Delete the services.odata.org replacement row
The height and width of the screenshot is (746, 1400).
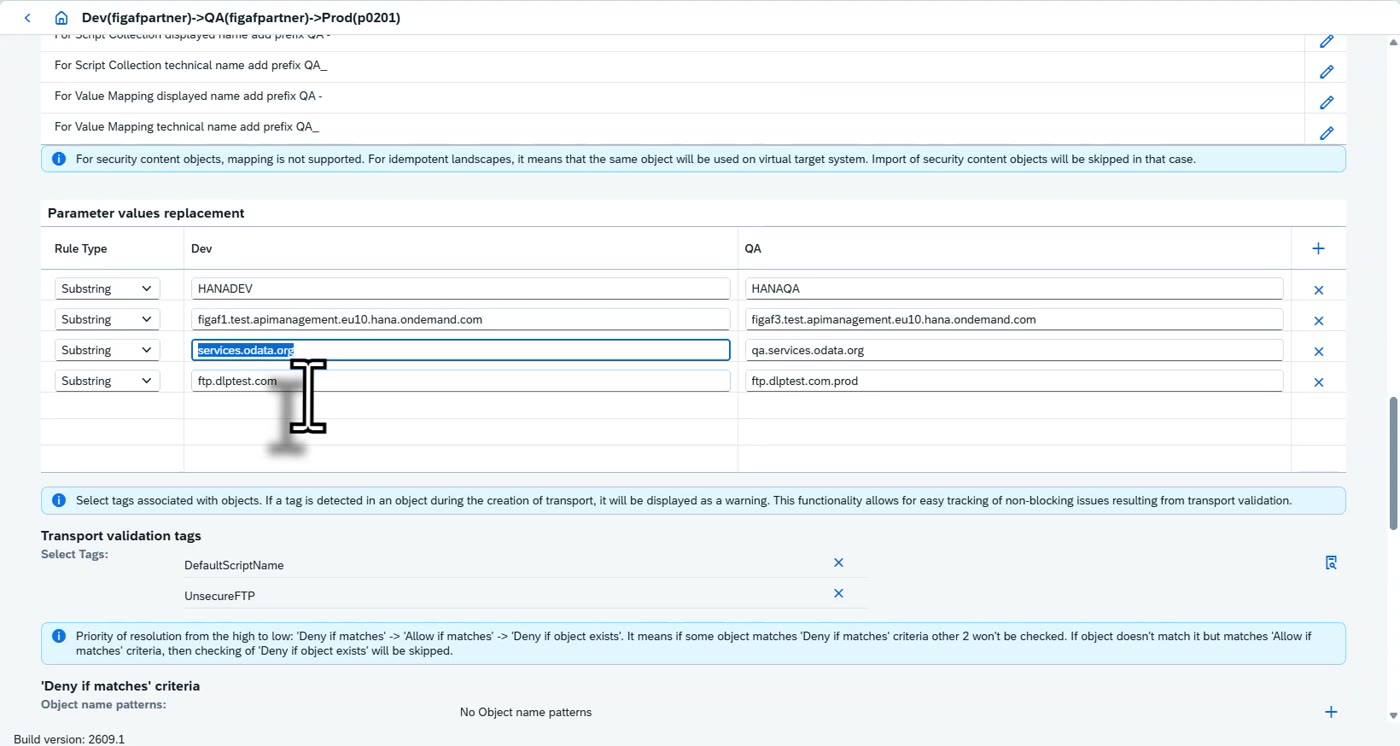click(x=1318, y=352)
